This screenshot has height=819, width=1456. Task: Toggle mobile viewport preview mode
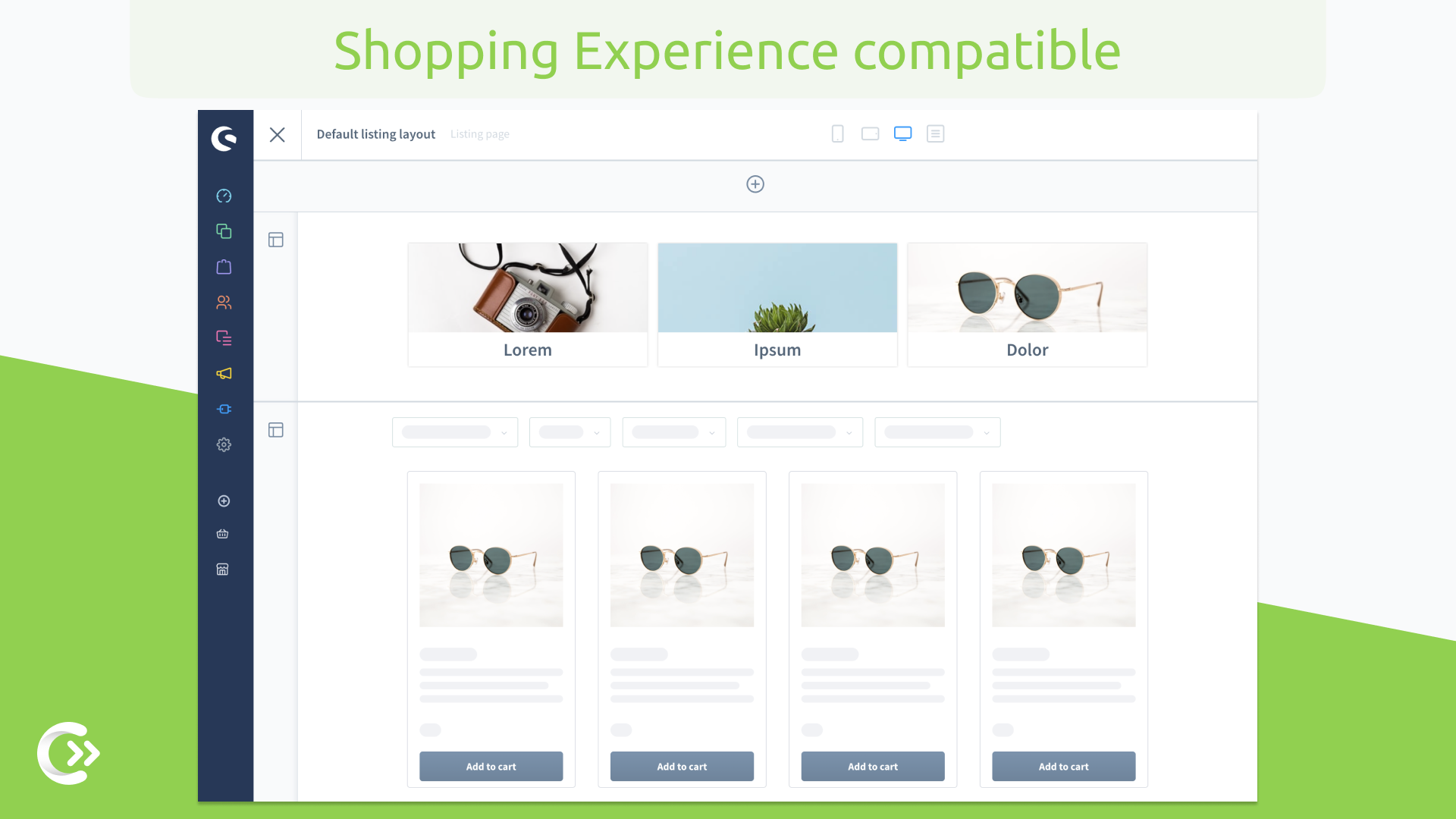838,133
